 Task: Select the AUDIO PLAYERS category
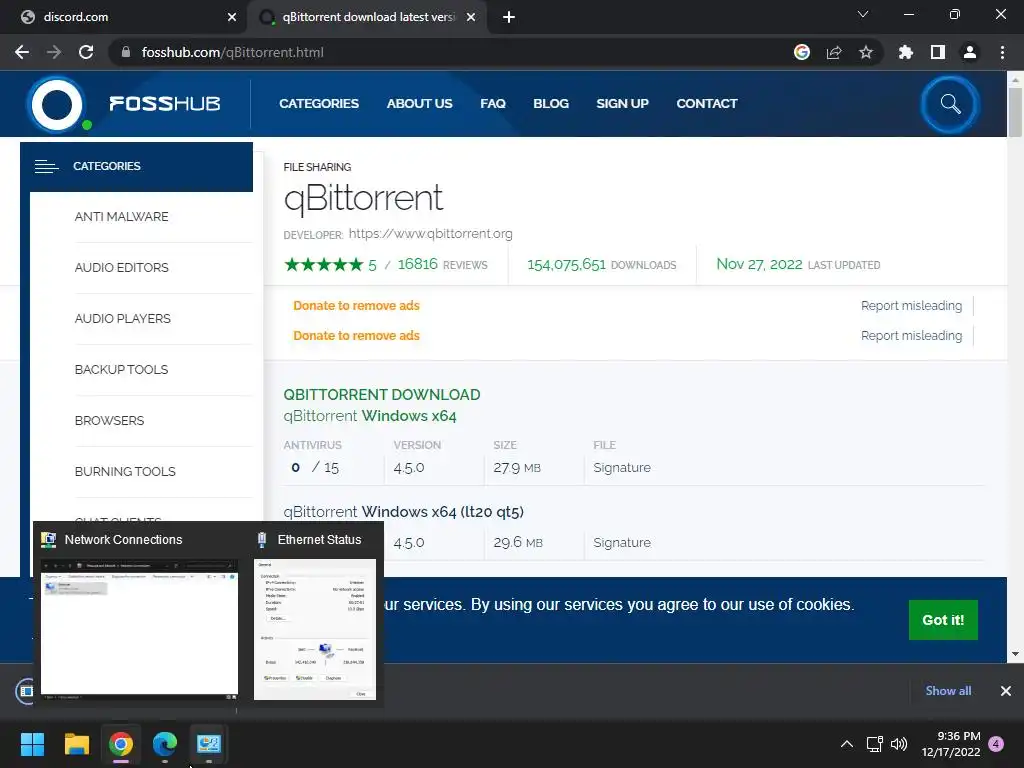coord(123,319)
